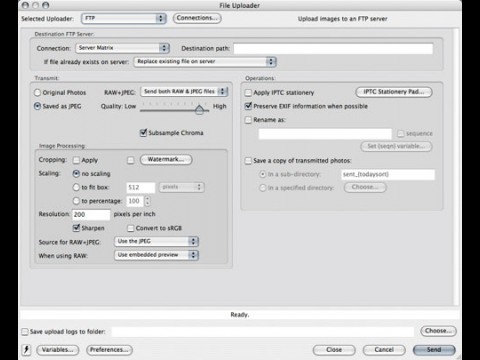The image size is (480, 360).
Task: Open the 'Use the JPEG' source dropdown
Action: 156,241
